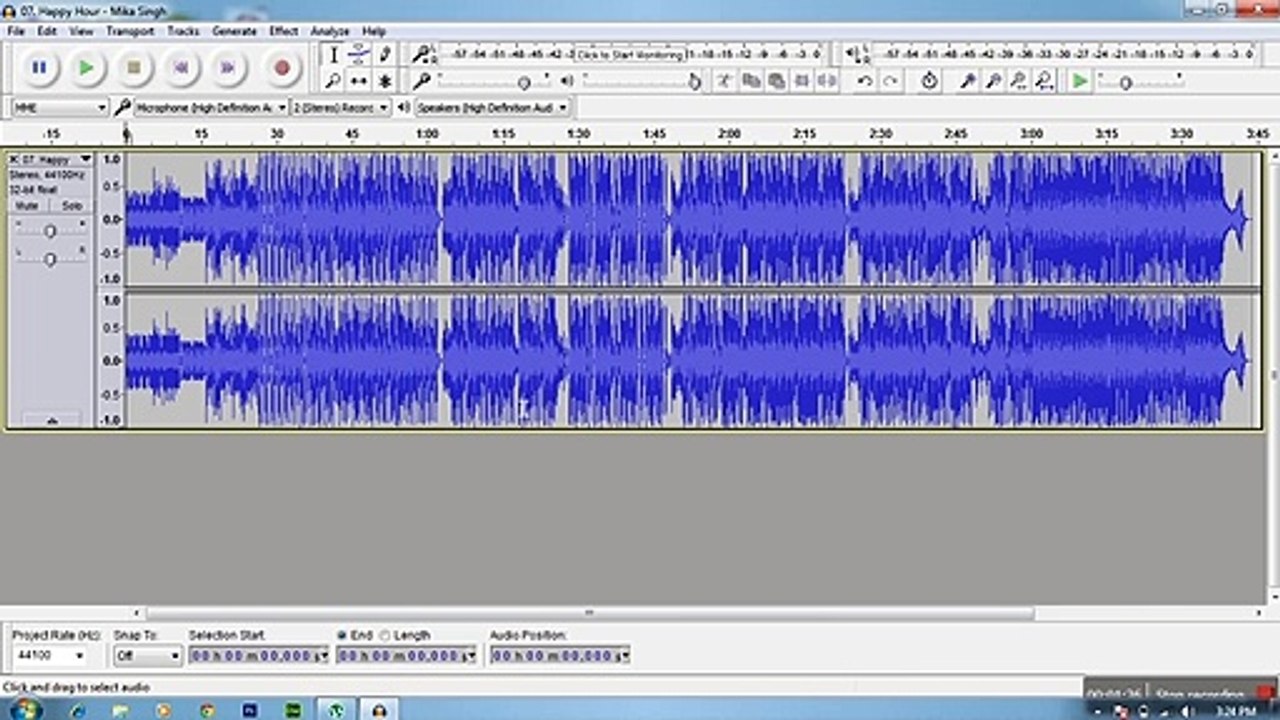Click the Trim audio icon

(x=801, y=81)
